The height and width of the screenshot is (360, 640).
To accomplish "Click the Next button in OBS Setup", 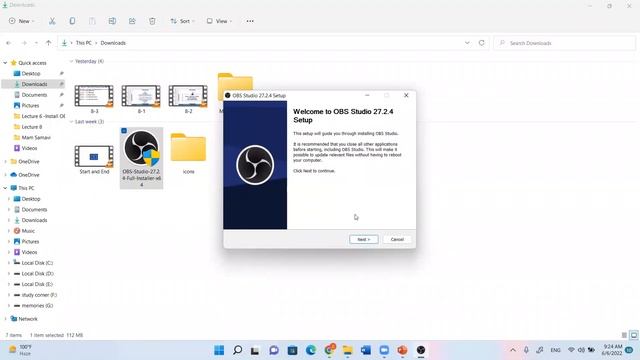I will point(364,239).
